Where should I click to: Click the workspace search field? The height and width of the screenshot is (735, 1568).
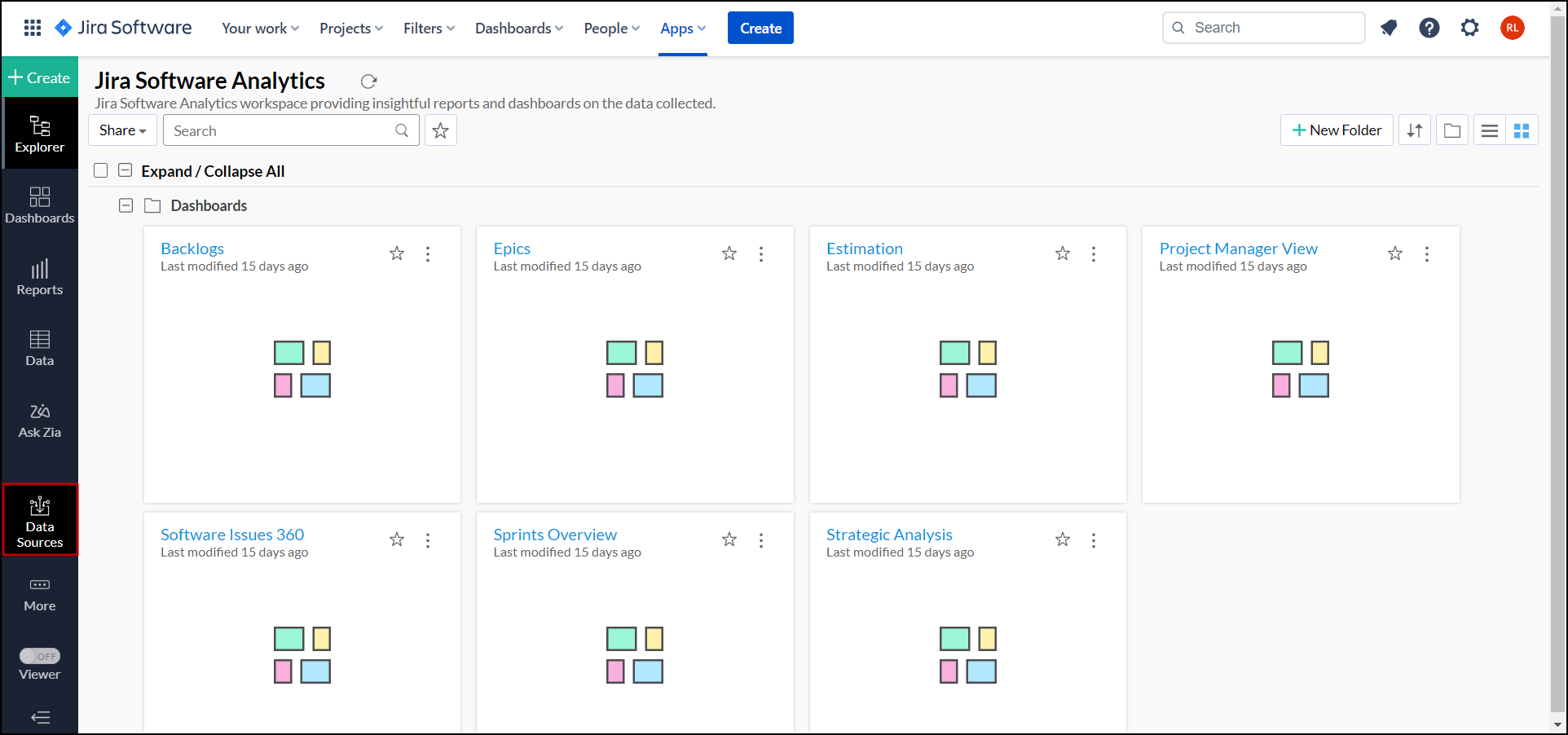pos(281,130)
